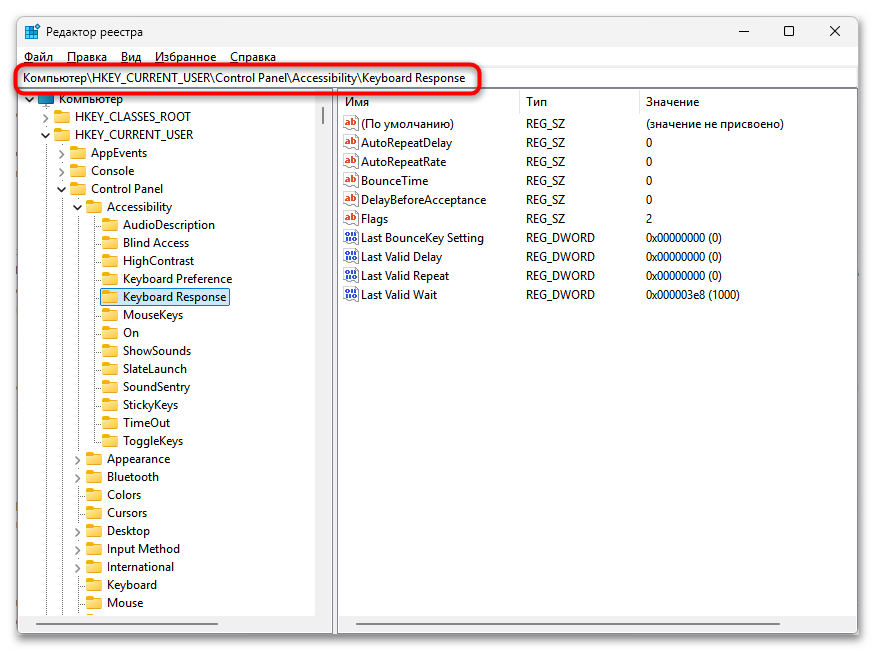Image resolution: width=875 pixels, height=651 pixels.
Task: Click the BounceTime string value icon
Action: [350, 180]
